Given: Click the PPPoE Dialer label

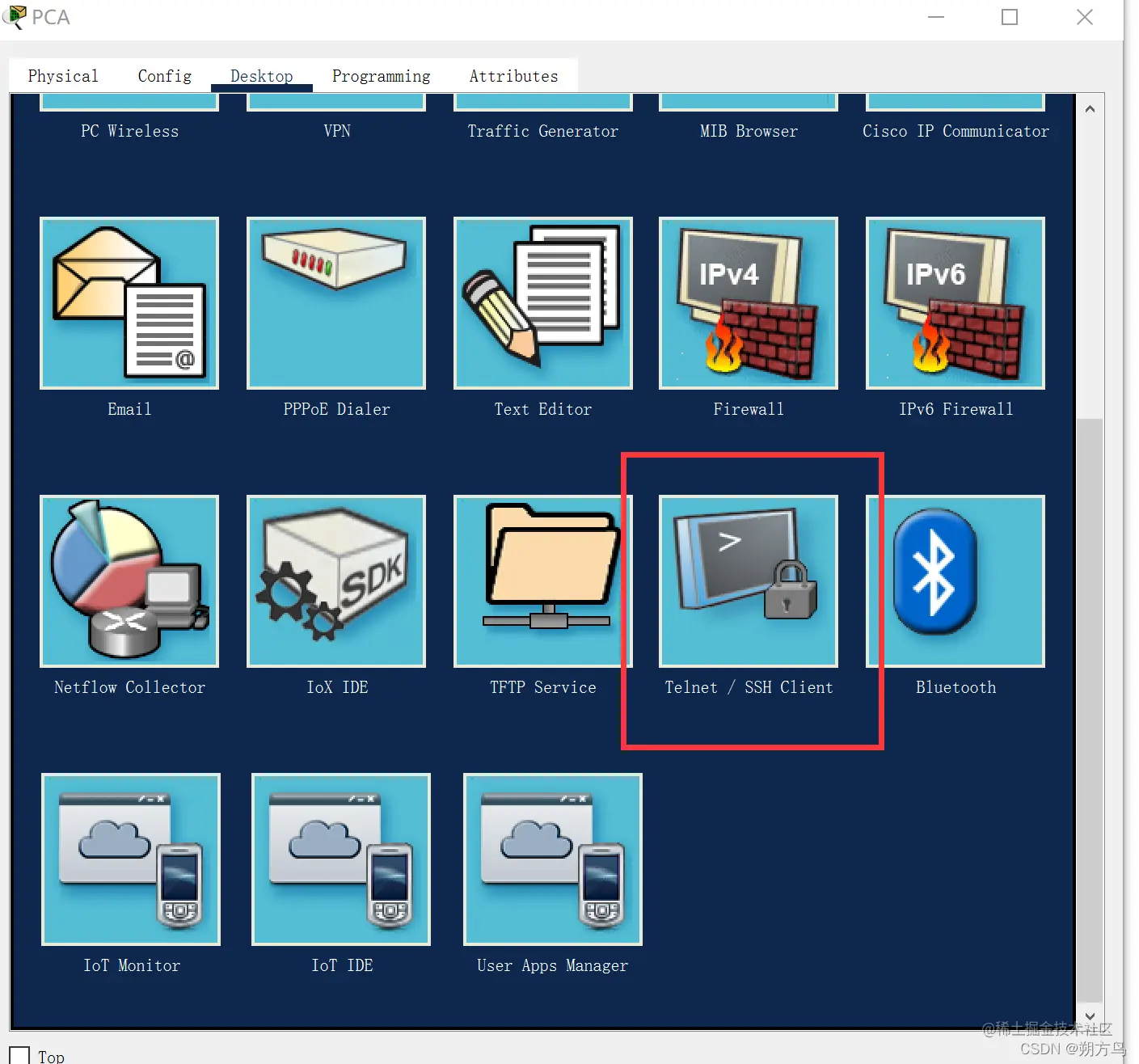Looking at the screenshot, I should [336, 409].
